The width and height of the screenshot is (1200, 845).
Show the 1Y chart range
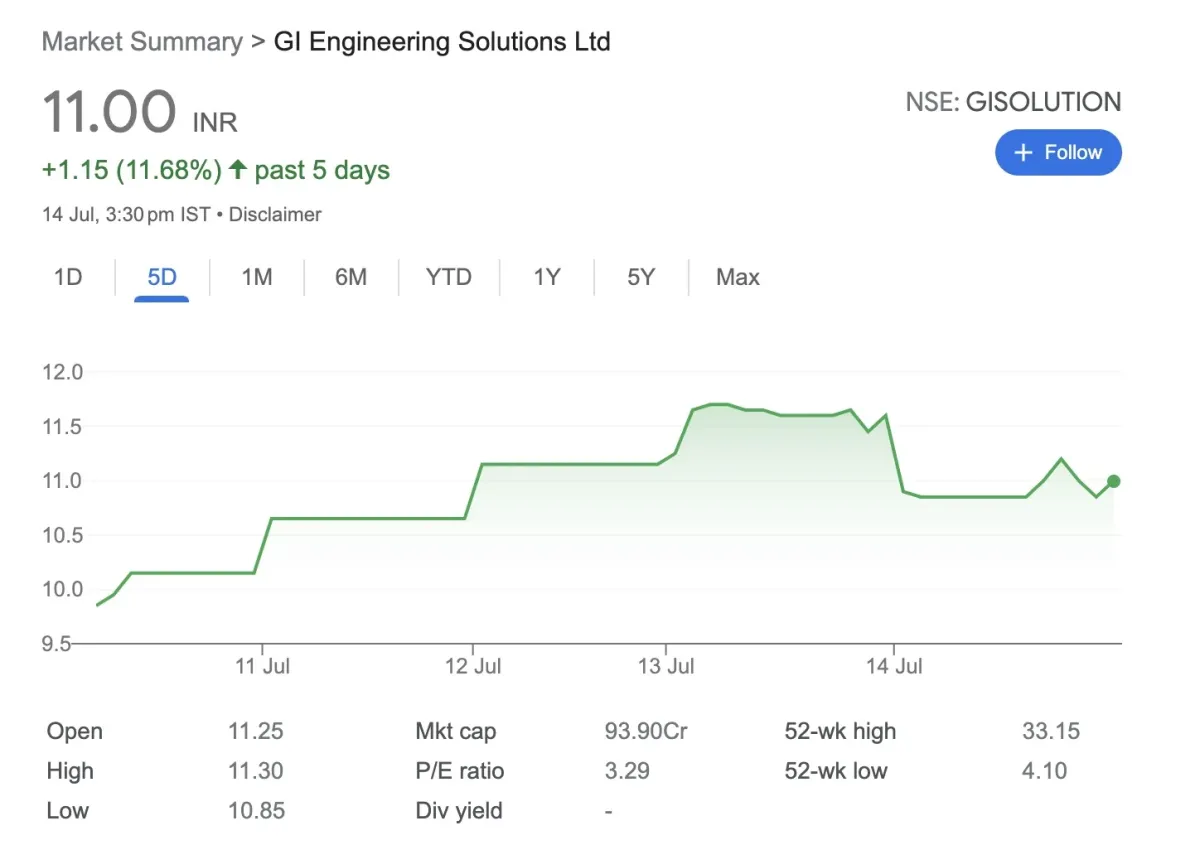point(546,277)
